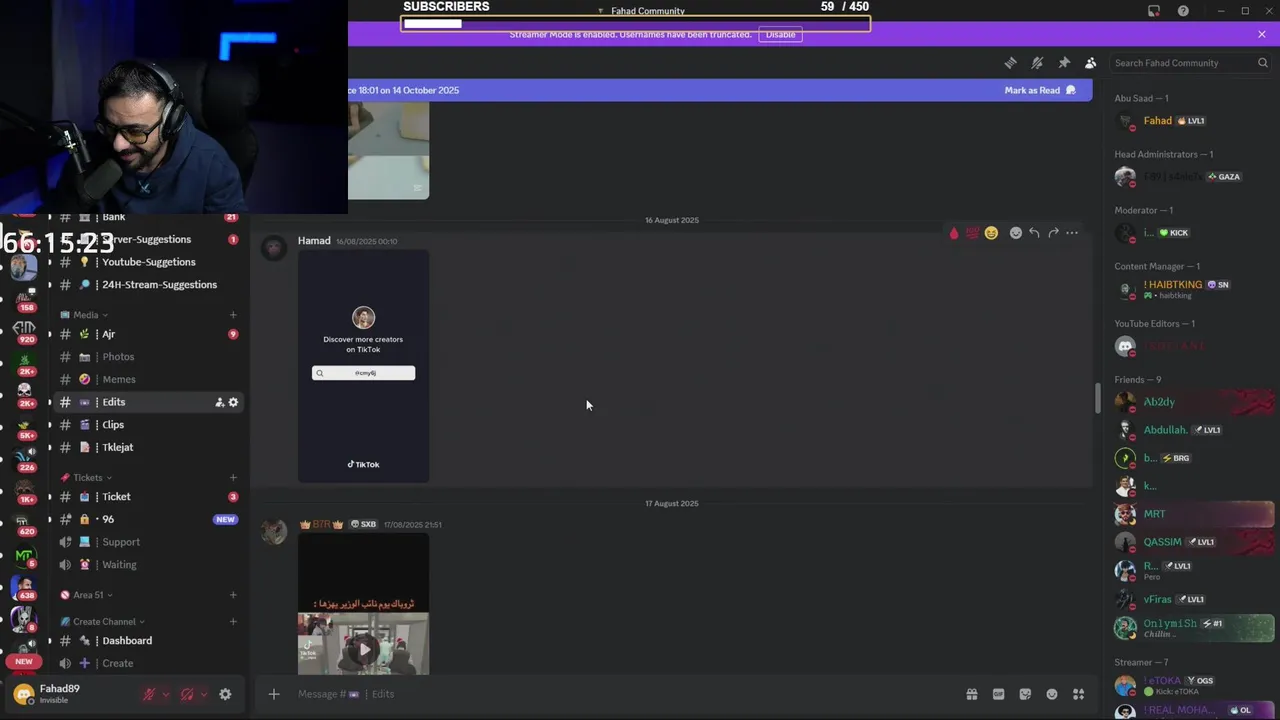Play the video in B7R's message

(364, 649)
